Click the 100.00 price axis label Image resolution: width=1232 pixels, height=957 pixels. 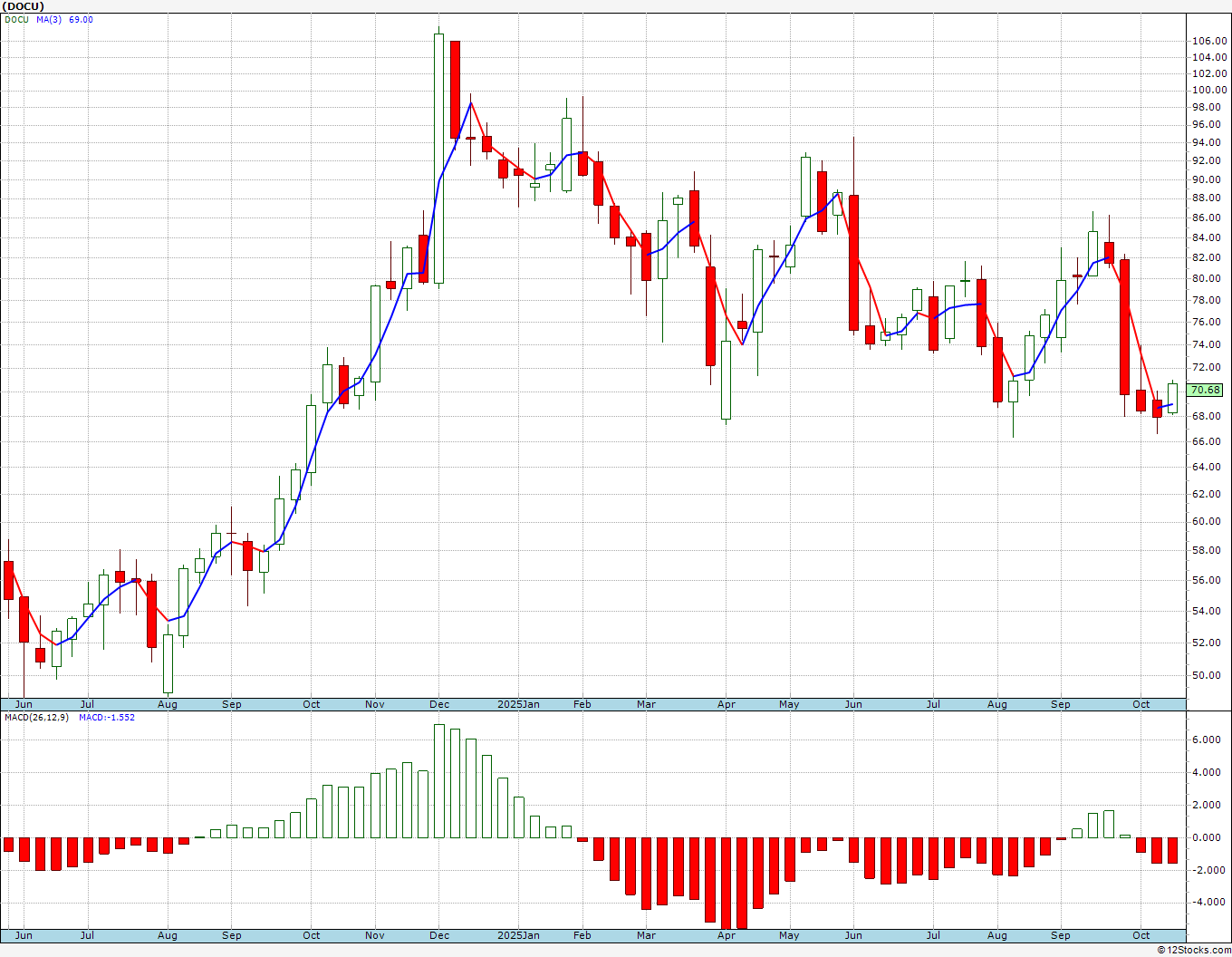(x=1209, y=90)
